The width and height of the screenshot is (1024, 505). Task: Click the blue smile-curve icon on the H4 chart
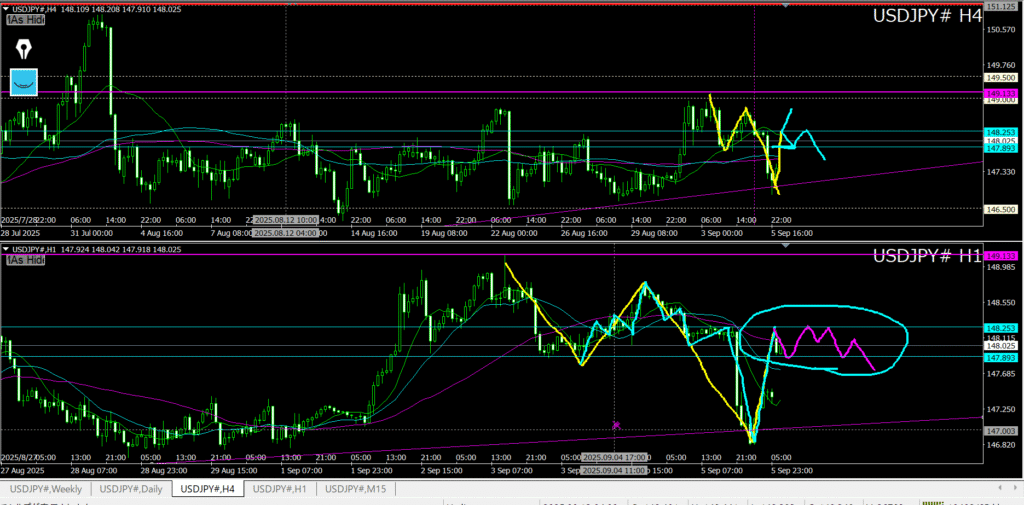coord(24,82)
